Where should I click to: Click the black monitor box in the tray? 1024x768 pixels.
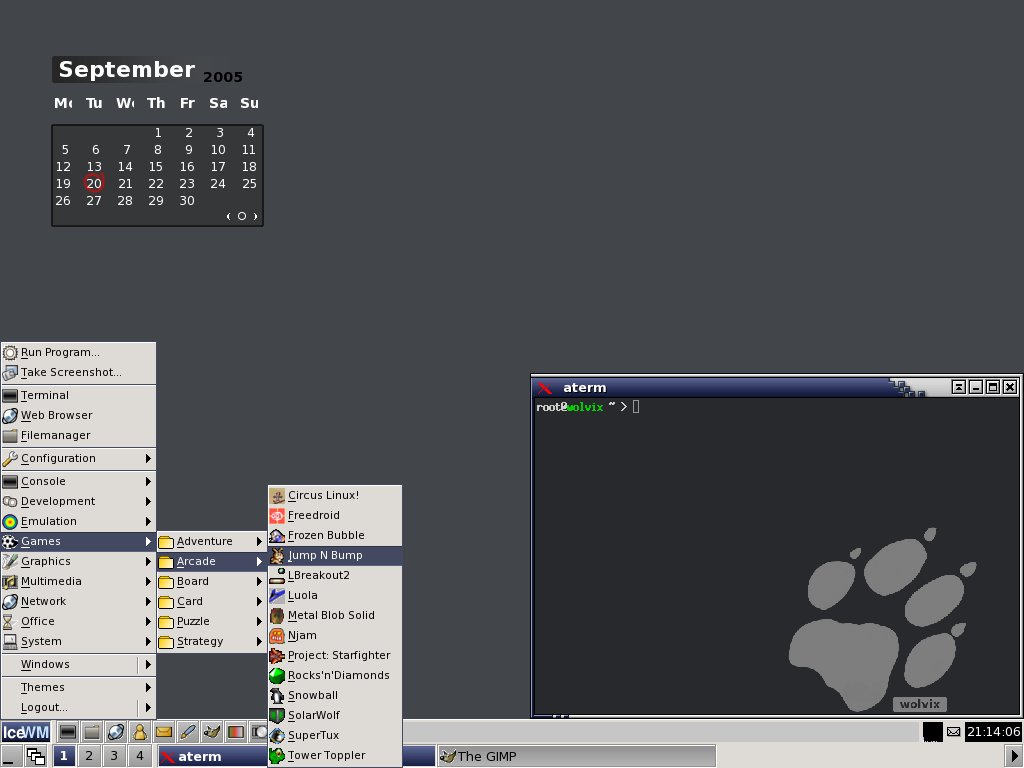click(x=933, y=732)
